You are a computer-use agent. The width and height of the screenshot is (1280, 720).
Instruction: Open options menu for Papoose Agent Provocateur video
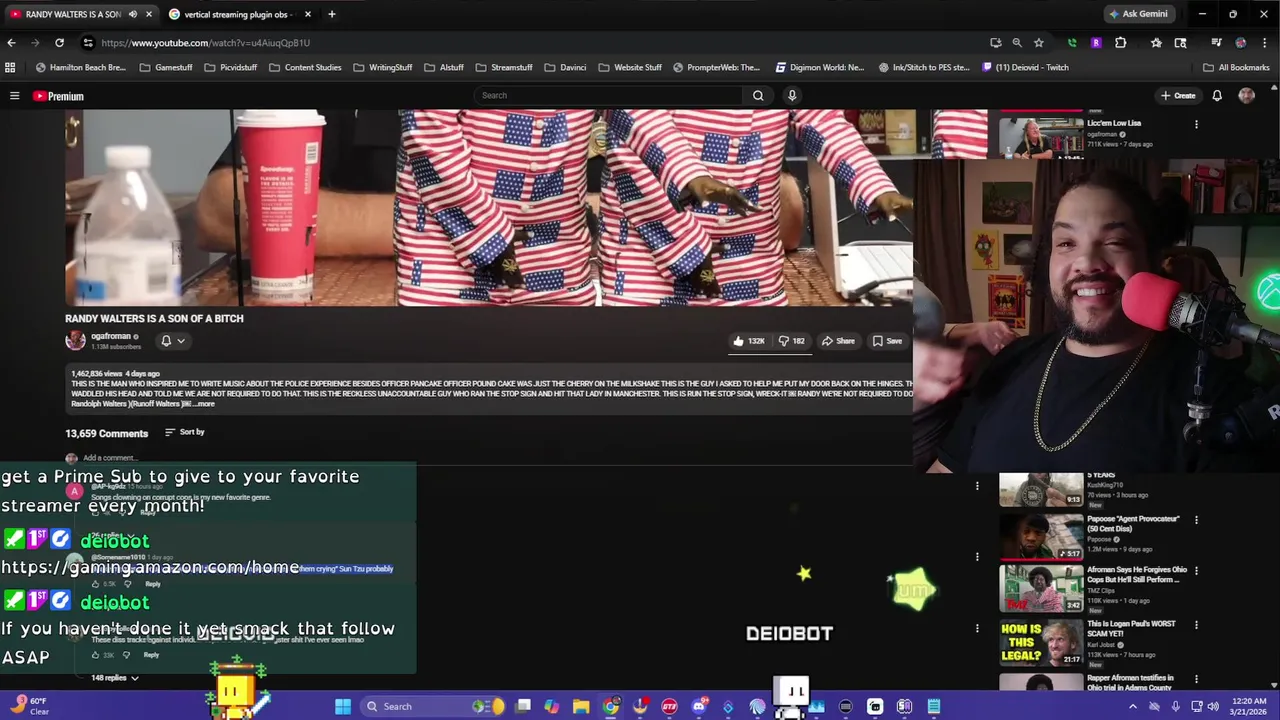1196,520
